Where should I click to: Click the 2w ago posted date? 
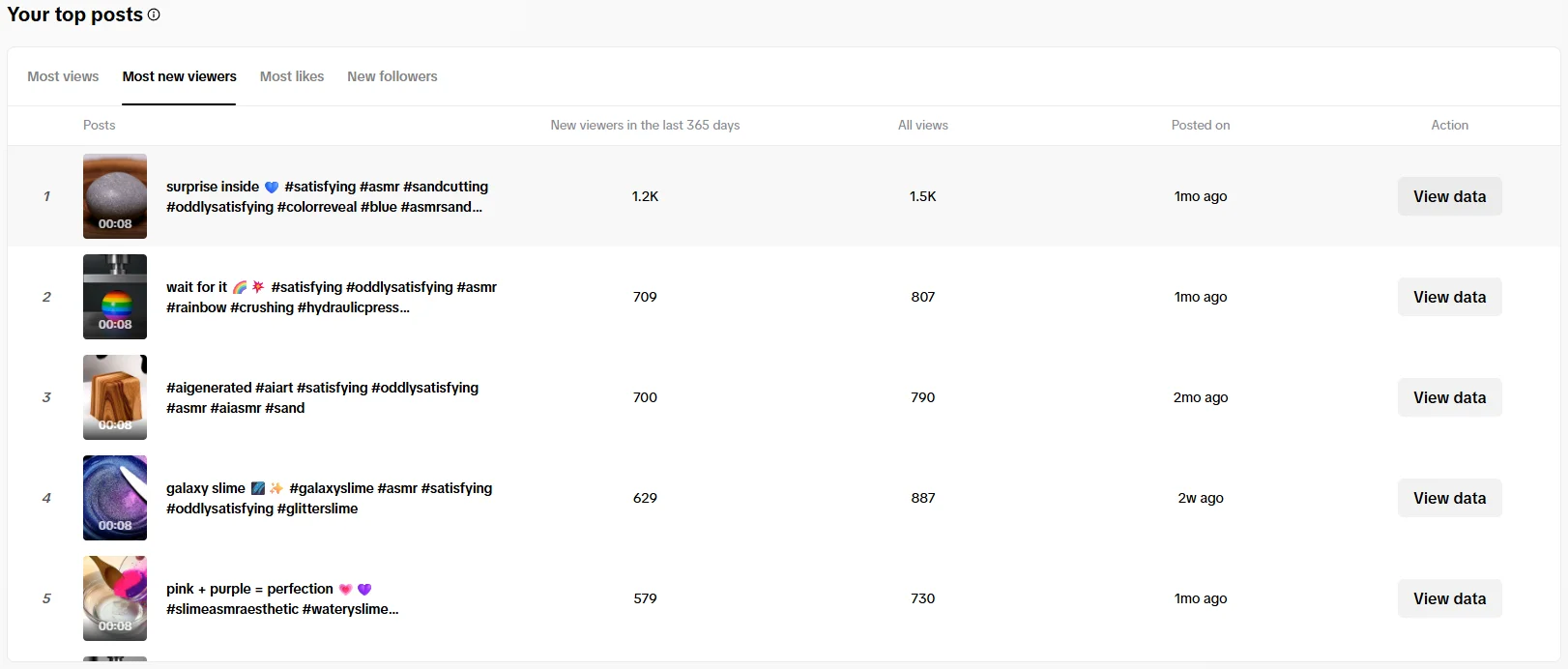(x=1201, y=498)
